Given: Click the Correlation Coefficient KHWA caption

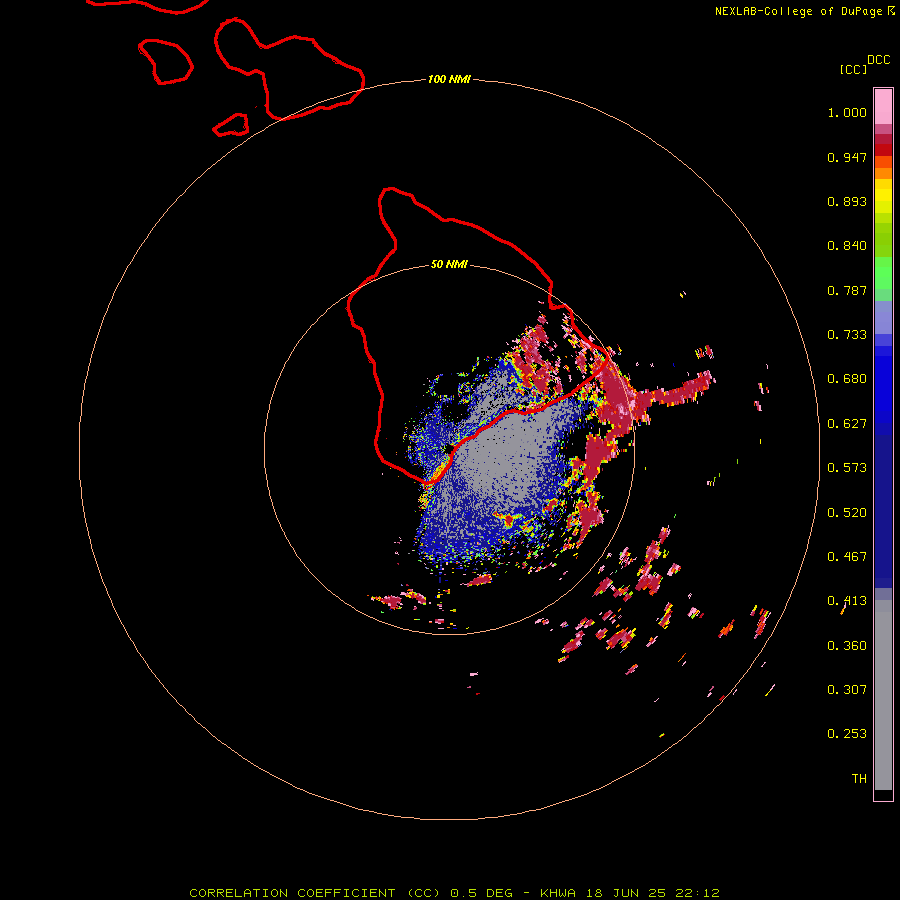Looking at the screenshot, I should (x=454, y=893).
